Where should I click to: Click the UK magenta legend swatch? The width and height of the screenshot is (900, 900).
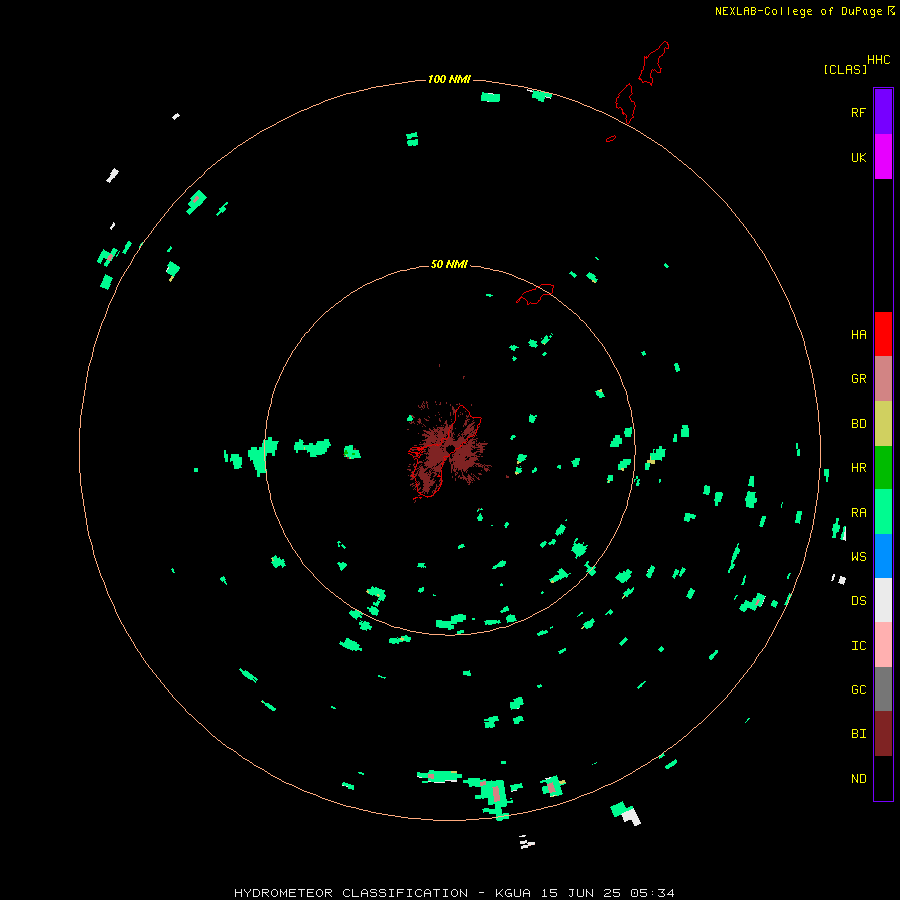[883, 157]
